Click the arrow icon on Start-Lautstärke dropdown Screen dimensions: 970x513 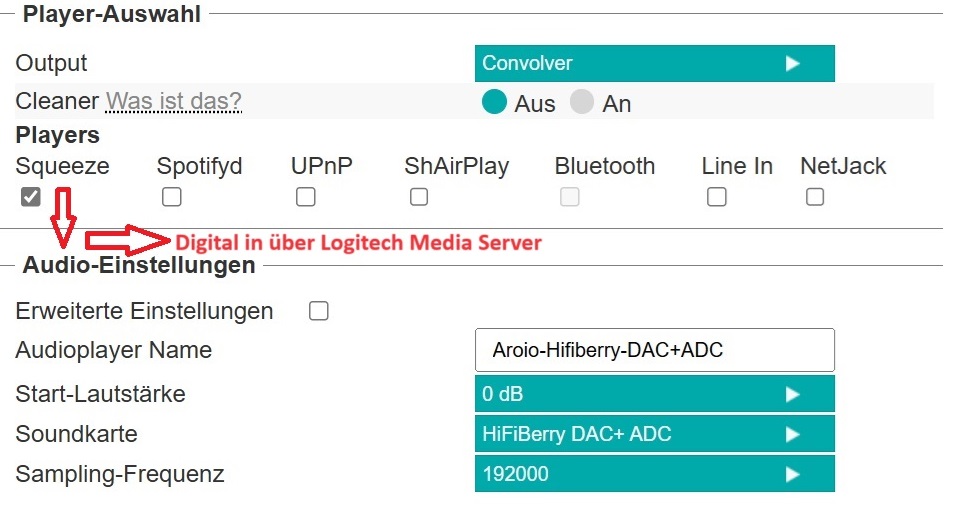pyautogui.click(x=793, y=394)
